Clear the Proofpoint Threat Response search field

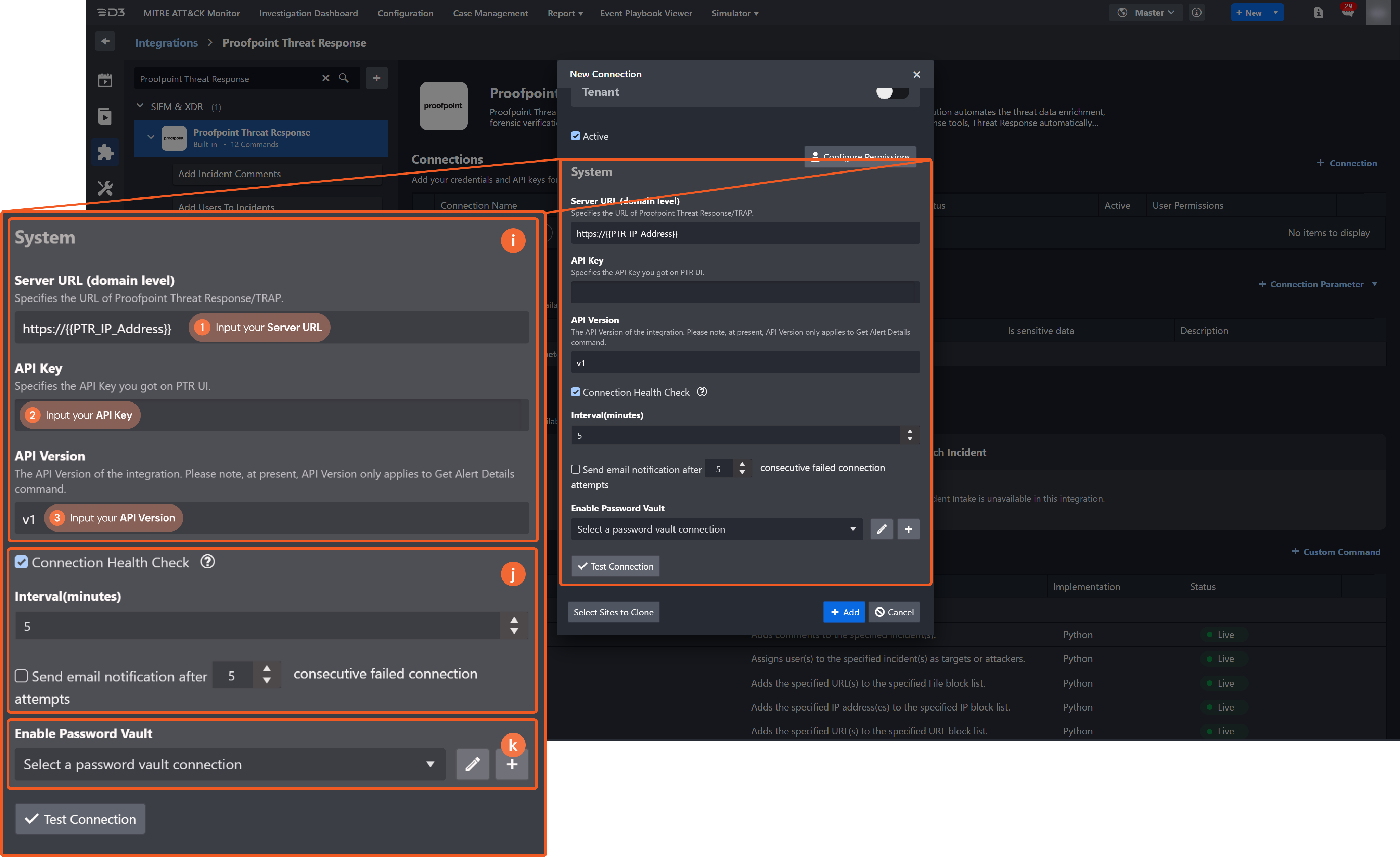(325, 78)
